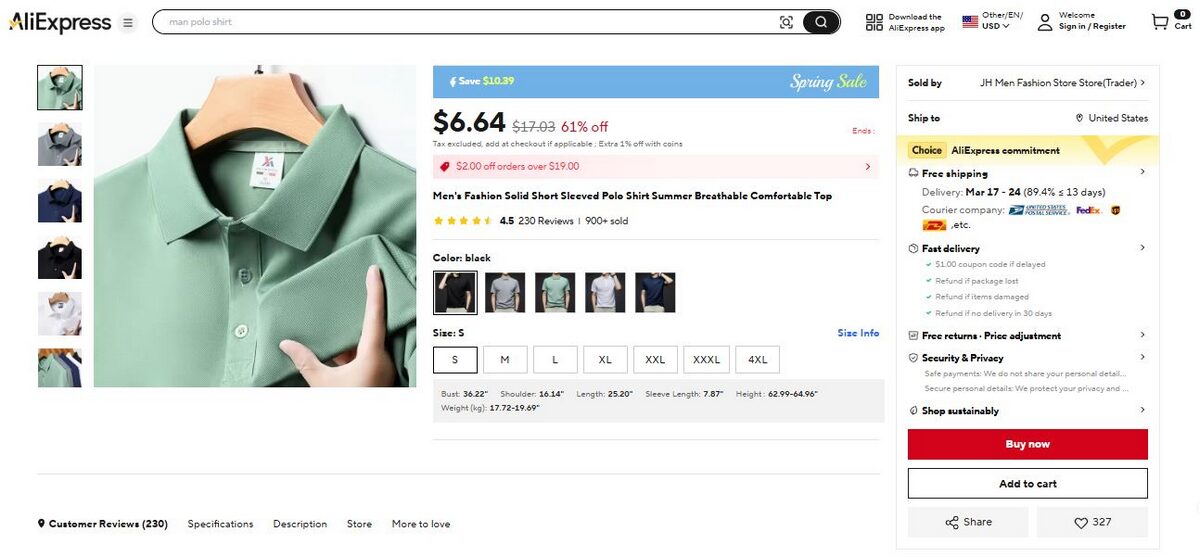The height and width of the screenshot is (557, 1200).
Task: Select size M option
Action: [505, 359]
